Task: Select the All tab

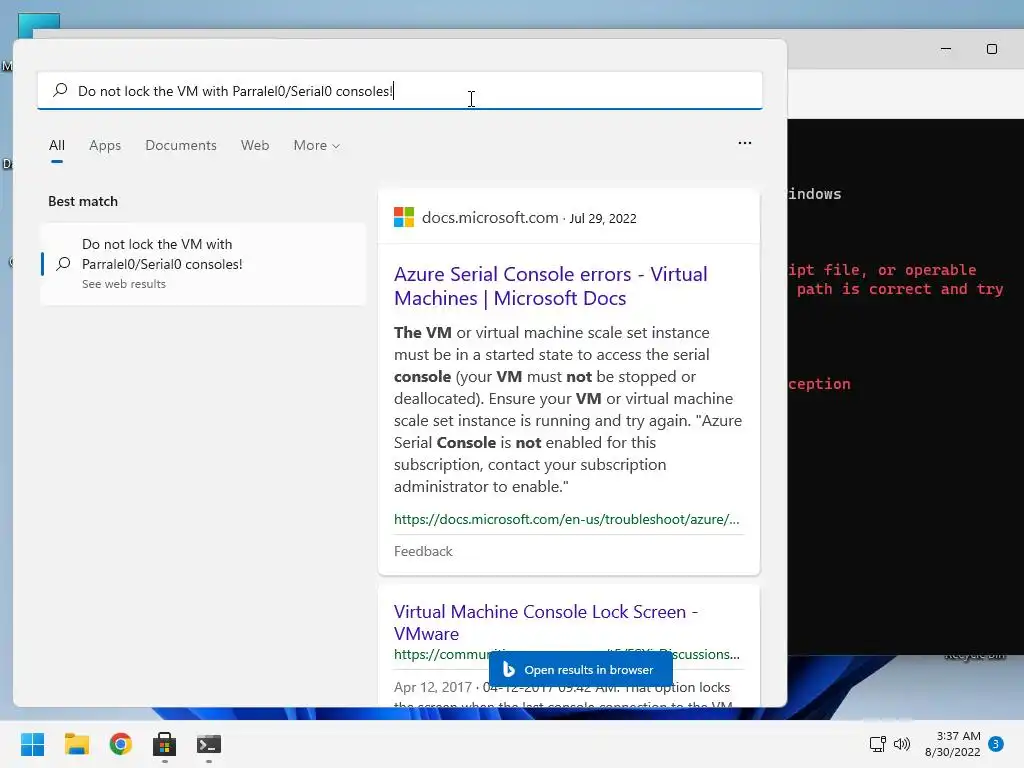Action: pyautogui.click(x=57, y=145)
